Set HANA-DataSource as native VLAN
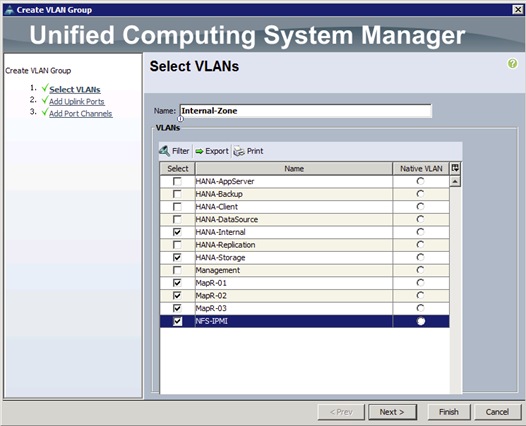The height and width of the screenshot is (426, 526). [x=420, y=219]
